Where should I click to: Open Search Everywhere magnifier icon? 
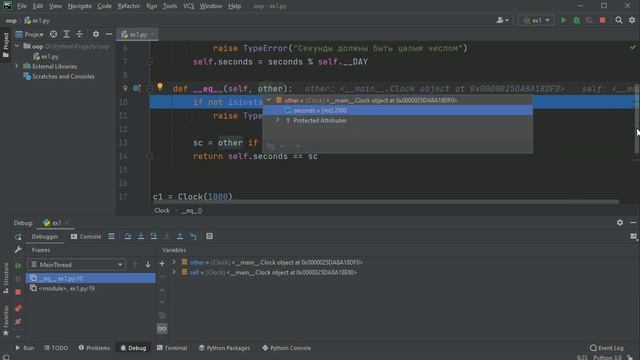[x=619, y=20]
